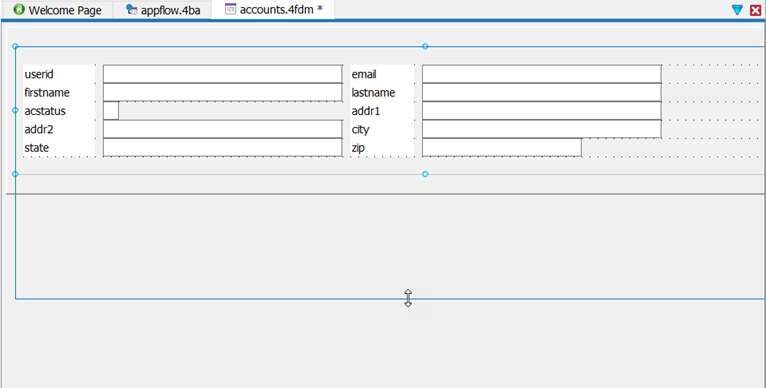The image size is (766, 388).
Task: Click the lastname input field
Action: tap(542, 92)
